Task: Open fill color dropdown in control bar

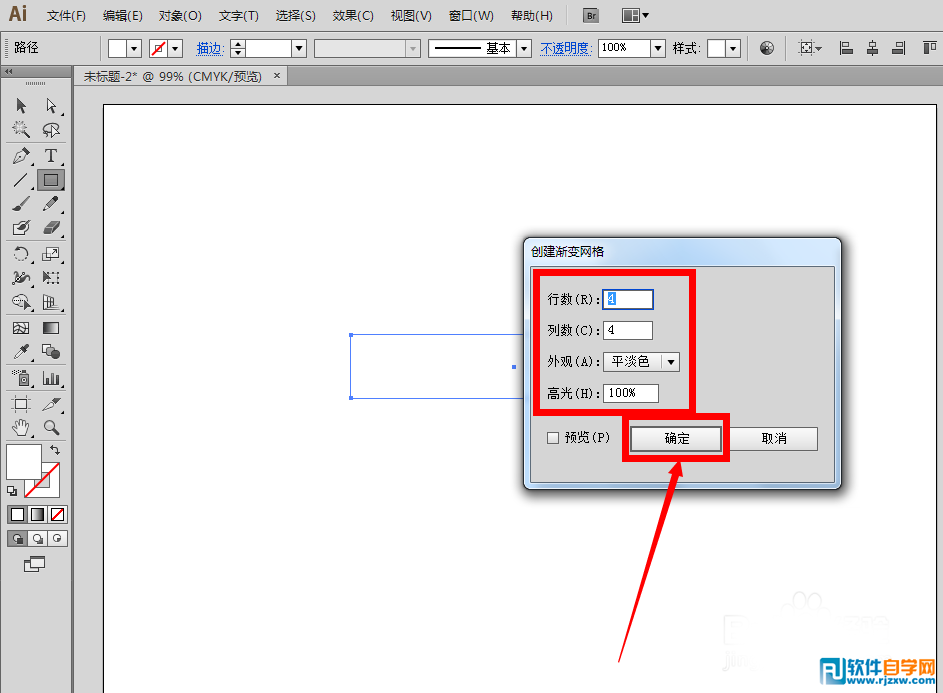Action: pyautogui.click(x=134, y=48)
